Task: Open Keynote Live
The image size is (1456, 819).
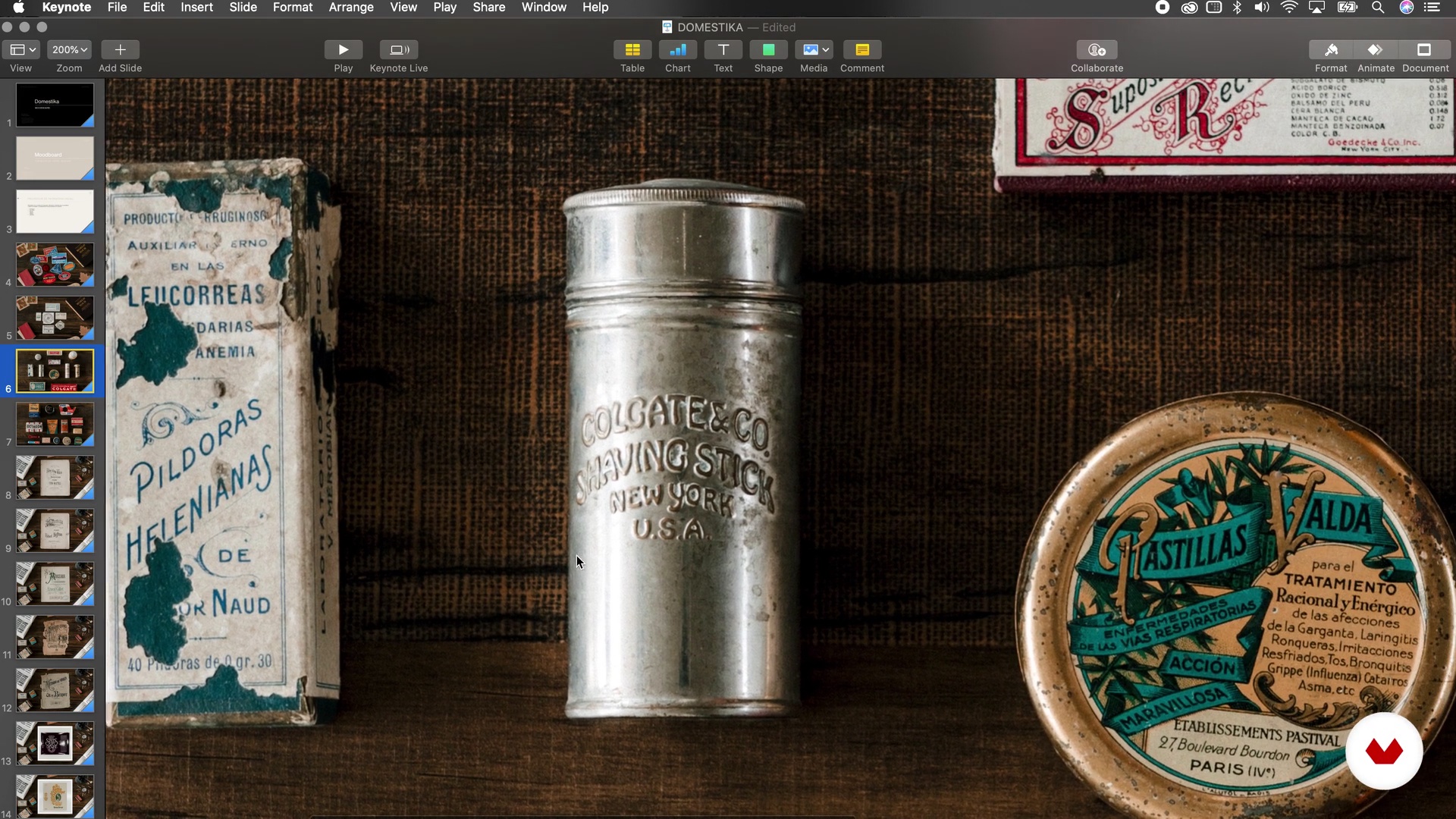Action: [399, 50]
